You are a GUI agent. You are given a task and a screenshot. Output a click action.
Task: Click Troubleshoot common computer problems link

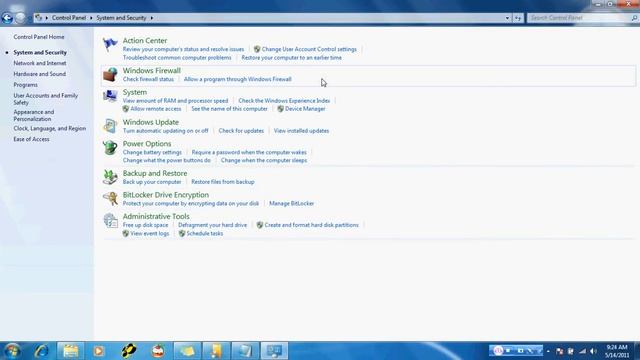pos(177,58)
